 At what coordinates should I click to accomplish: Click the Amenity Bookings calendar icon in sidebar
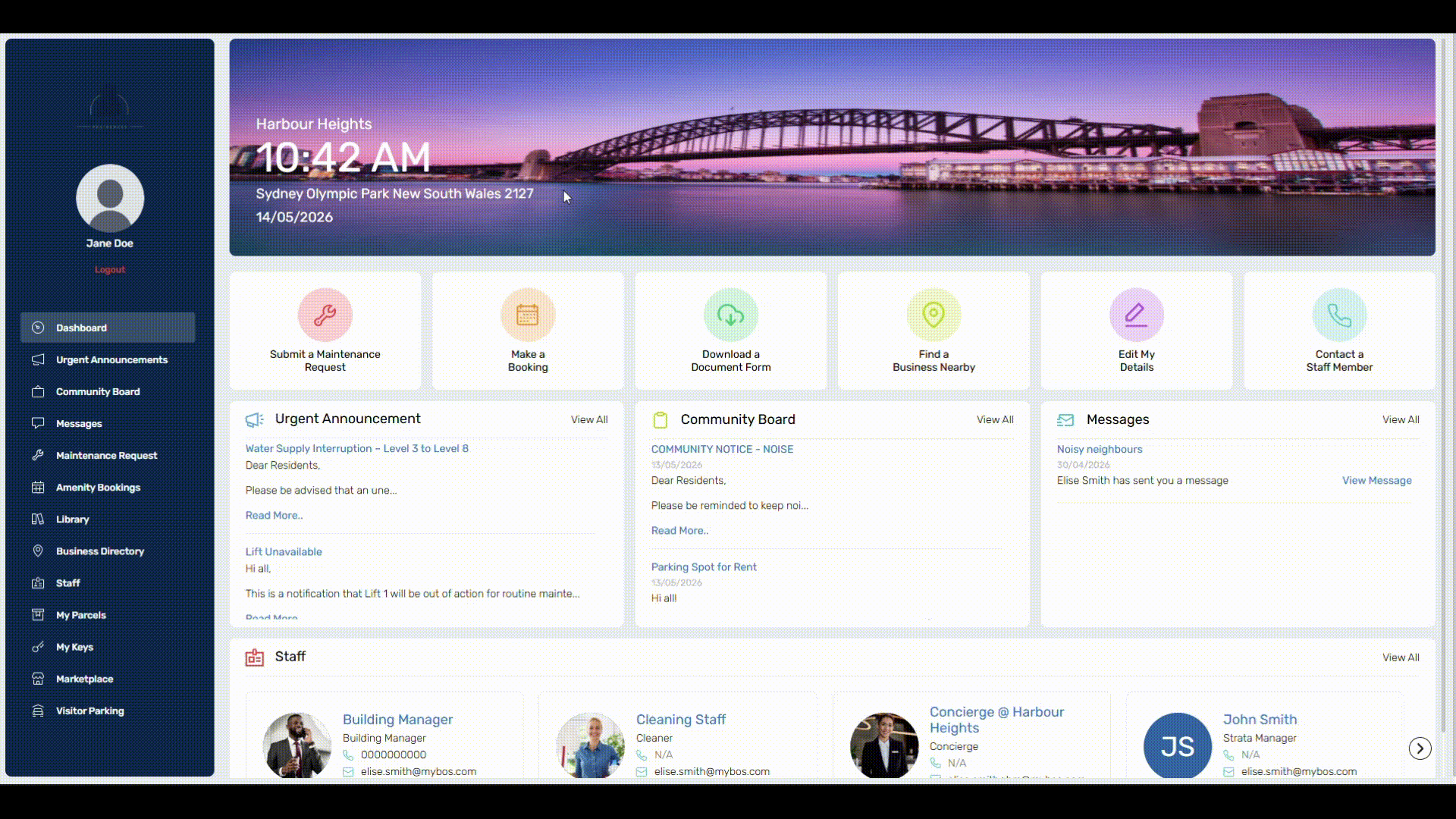pos(38,487)
